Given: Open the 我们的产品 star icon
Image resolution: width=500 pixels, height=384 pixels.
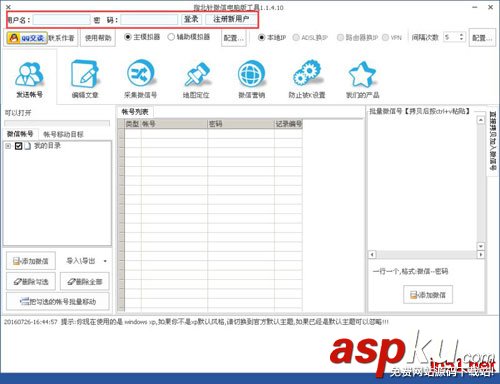Looking at the screenshot, I should [362, 79].
